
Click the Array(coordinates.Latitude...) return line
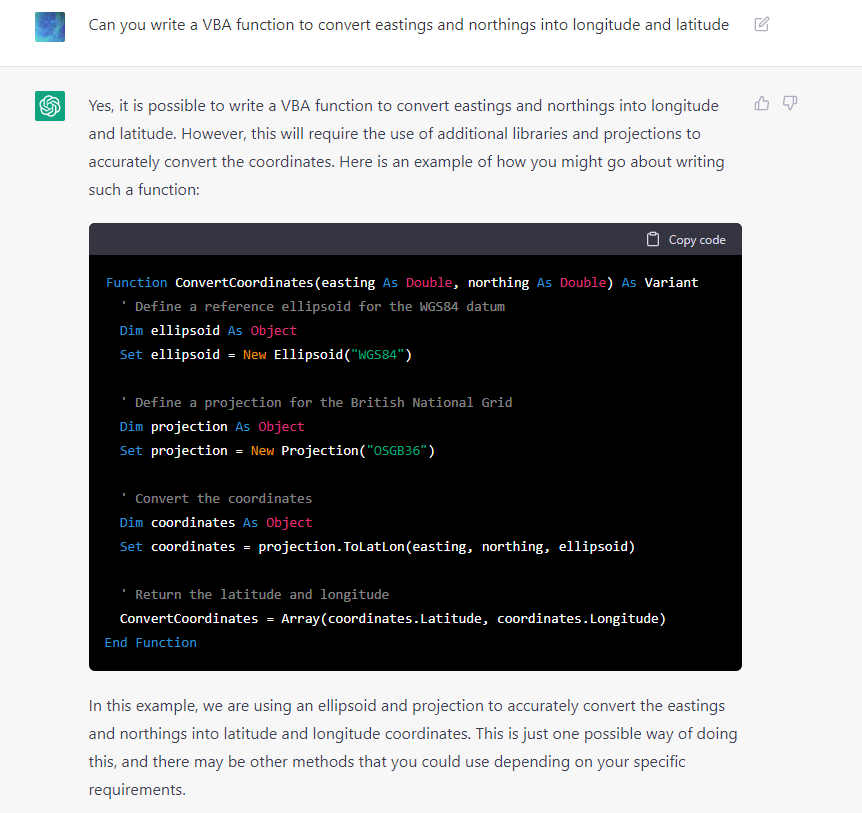[x=393, y=618]
